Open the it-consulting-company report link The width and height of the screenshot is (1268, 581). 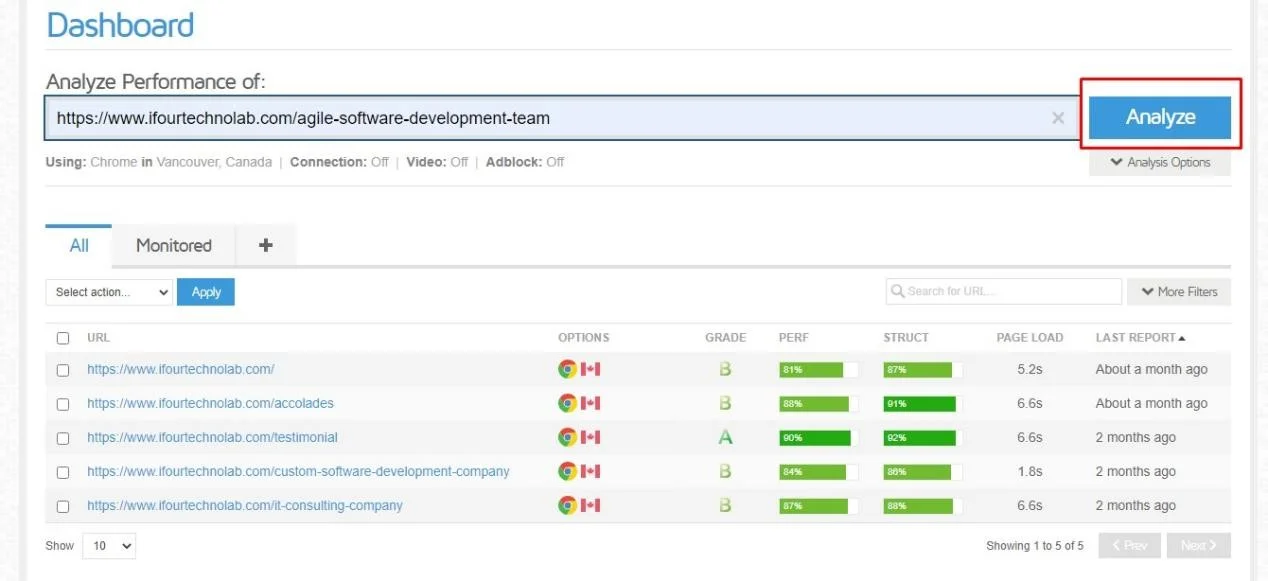coord(245,505)
